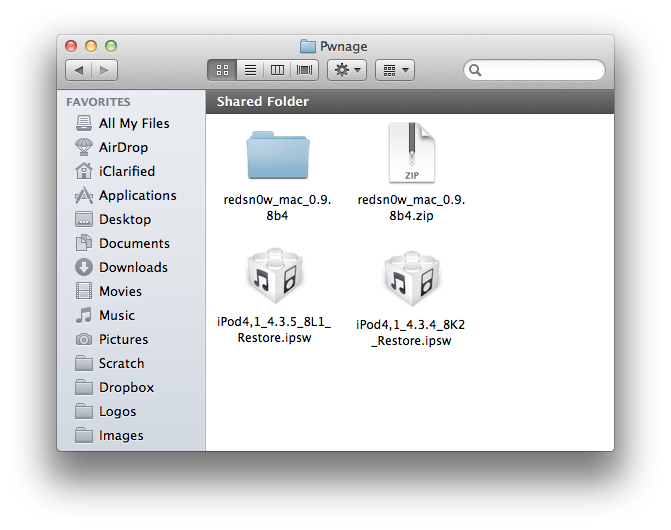The height and width of the screenshot is (530, 671).
Task: Open the Dropbox folder in sidebar
Action: click(x=126, y=387)
